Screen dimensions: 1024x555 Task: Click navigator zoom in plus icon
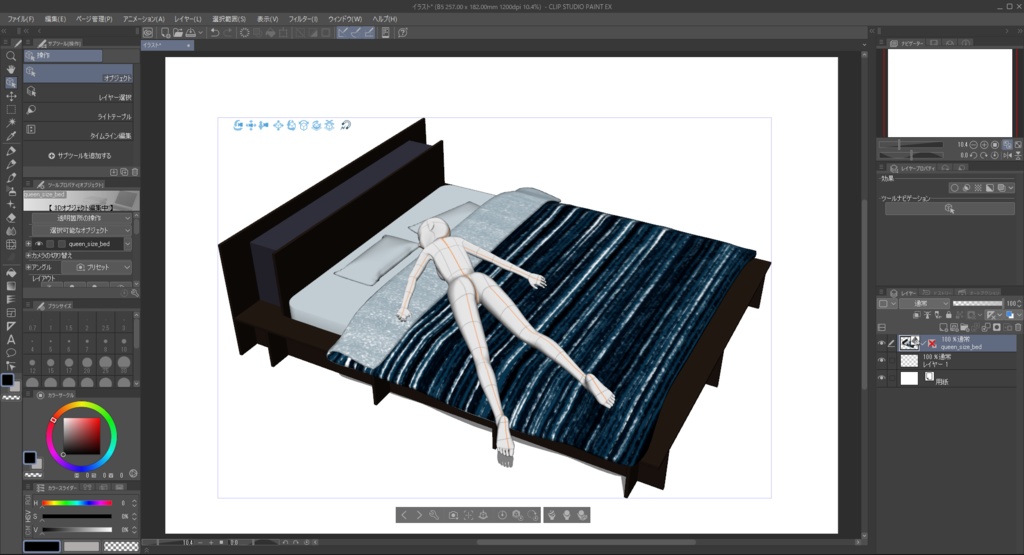click(984, 145)
